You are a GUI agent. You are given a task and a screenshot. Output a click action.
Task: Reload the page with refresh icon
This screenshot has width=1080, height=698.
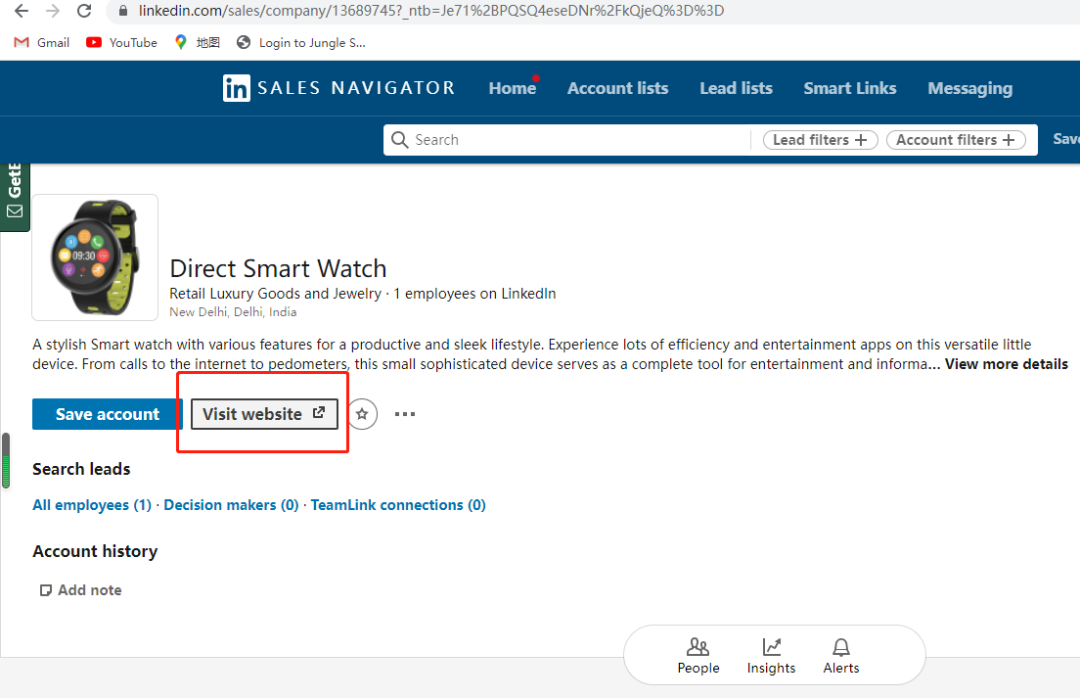coord(84,11)
